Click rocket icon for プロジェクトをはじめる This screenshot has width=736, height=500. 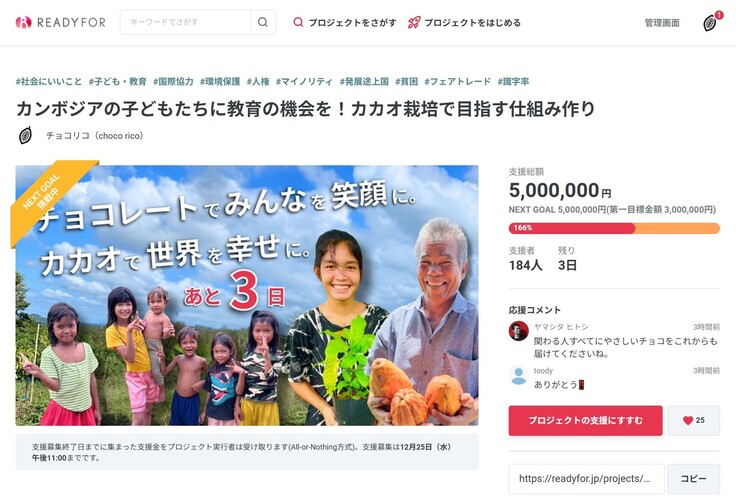click(414, 22)
